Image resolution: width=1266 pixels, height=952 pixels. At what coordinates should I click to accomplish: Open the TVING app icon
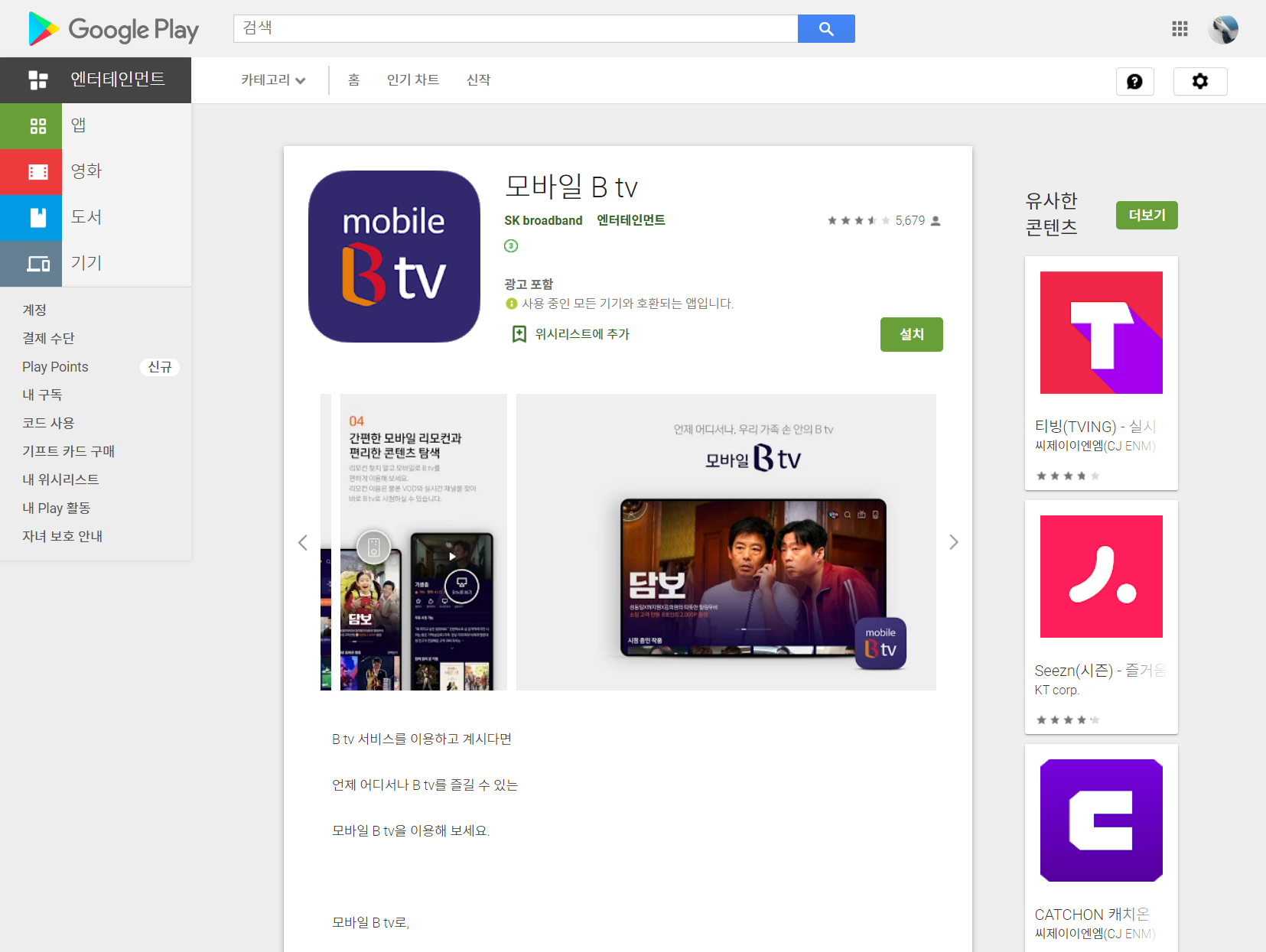click(x=1102, y=333)
